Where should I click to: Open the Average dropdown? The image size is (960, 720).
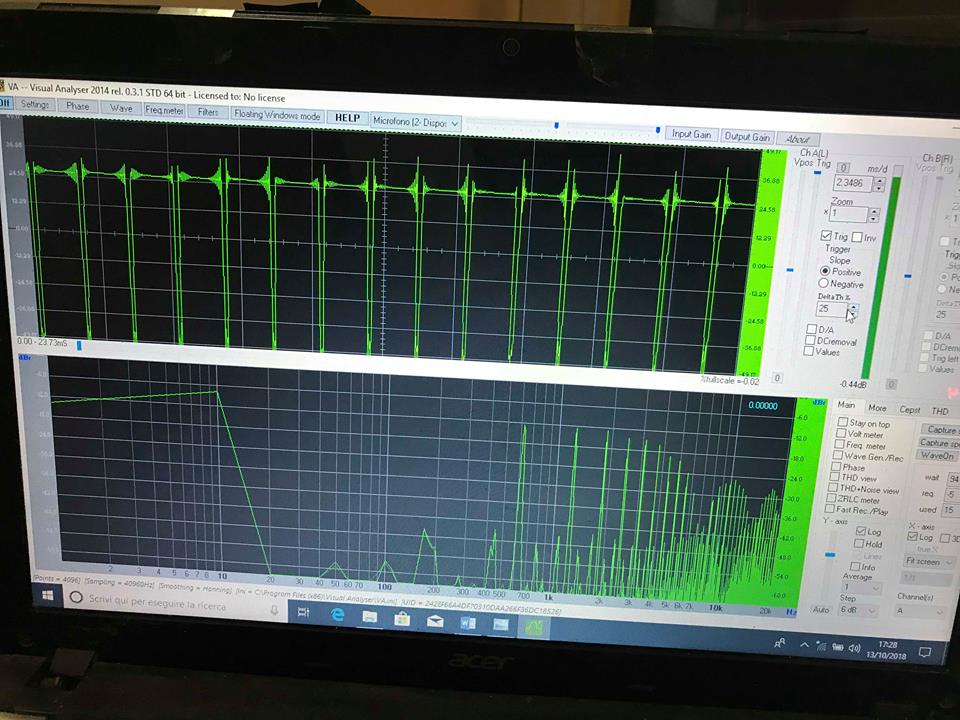(860, 588)
